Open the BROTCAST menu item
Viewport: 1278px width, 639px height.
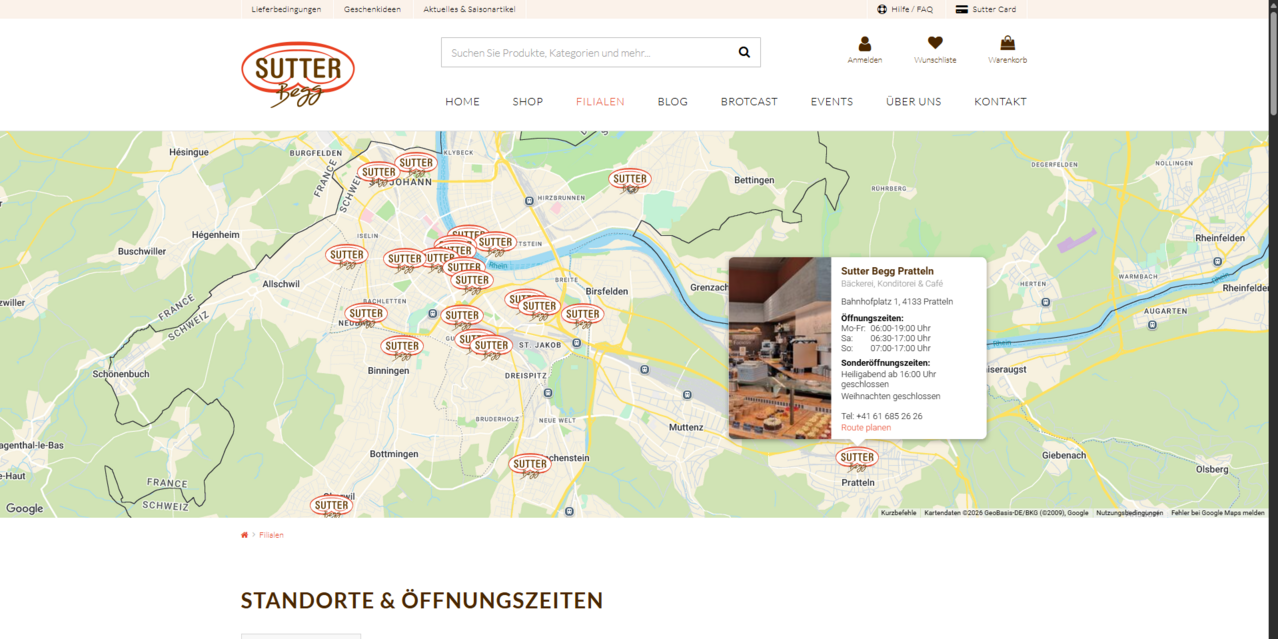tap(749, 102)
